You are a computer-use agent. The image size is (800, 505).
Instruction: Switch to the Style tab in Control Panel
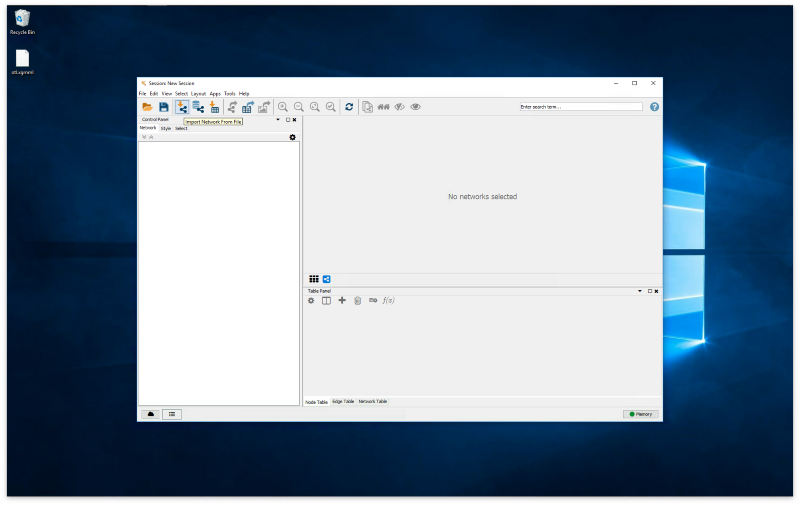[166, 129]
